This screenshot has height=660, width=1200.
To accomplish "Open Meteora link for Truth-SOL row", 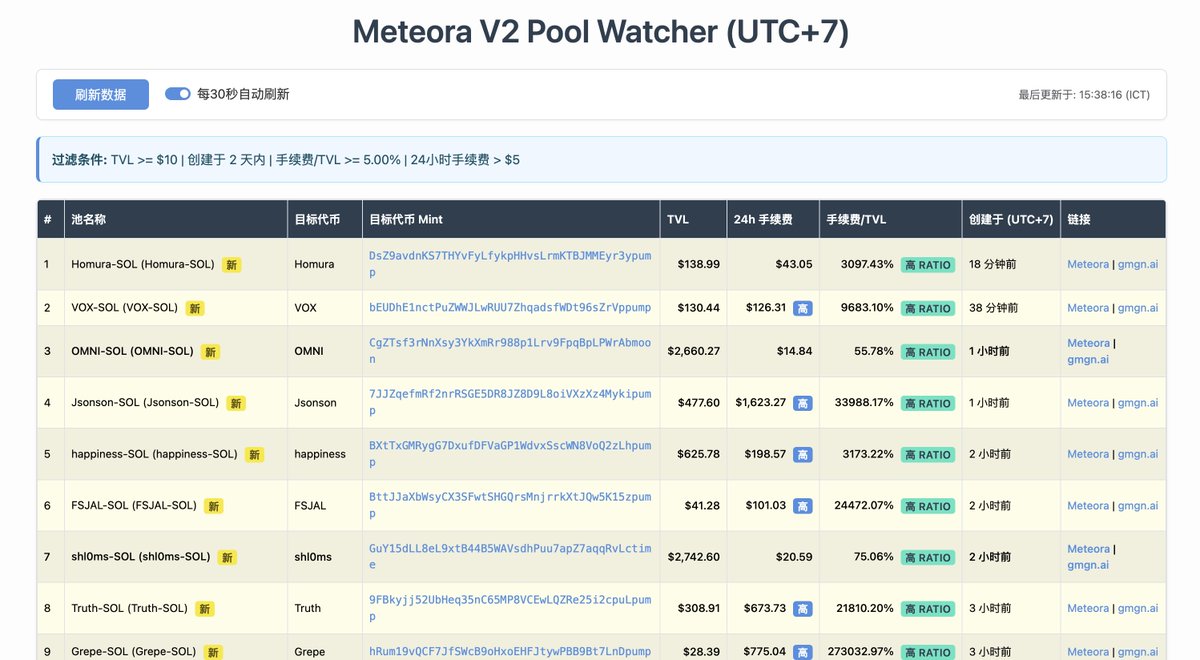I will click(1088, 608).
